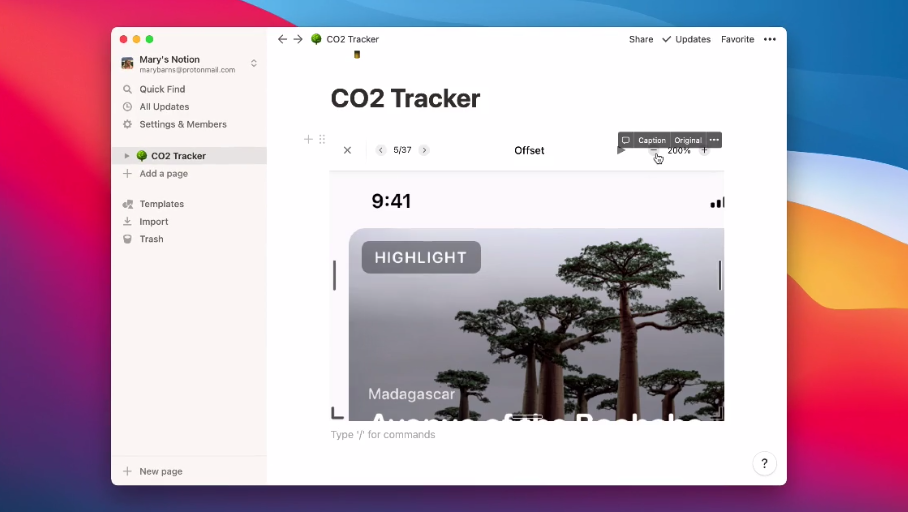Open the help question mark button

(x=764, y=463)
